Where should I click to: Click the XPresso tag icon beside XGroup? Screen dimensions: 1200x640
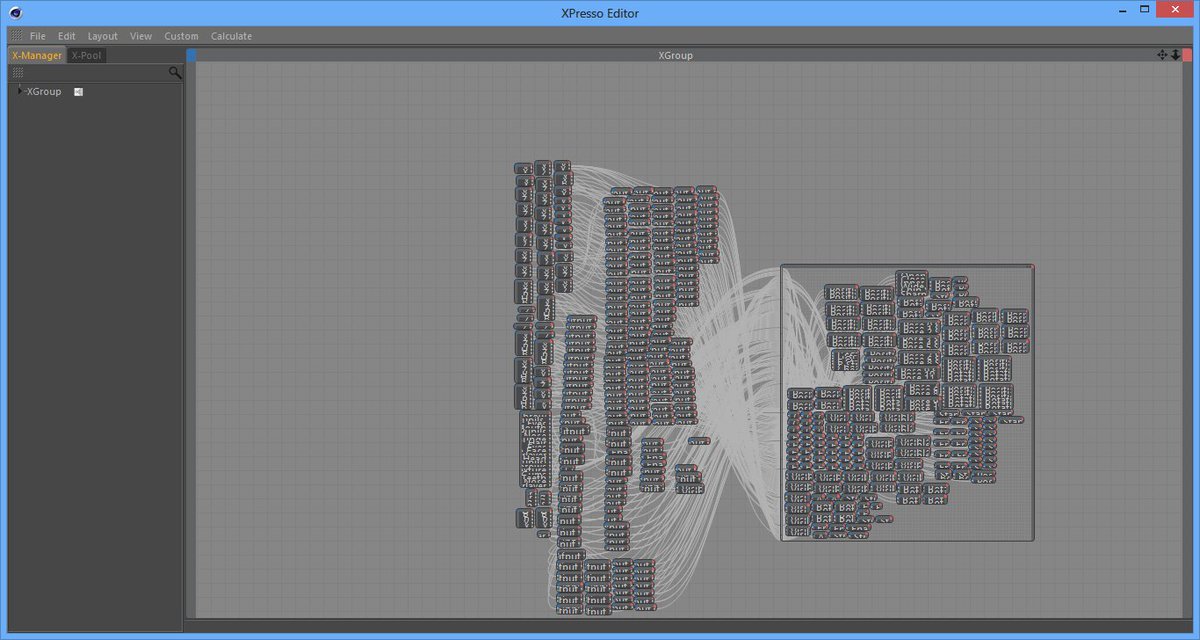coord(78,92)
